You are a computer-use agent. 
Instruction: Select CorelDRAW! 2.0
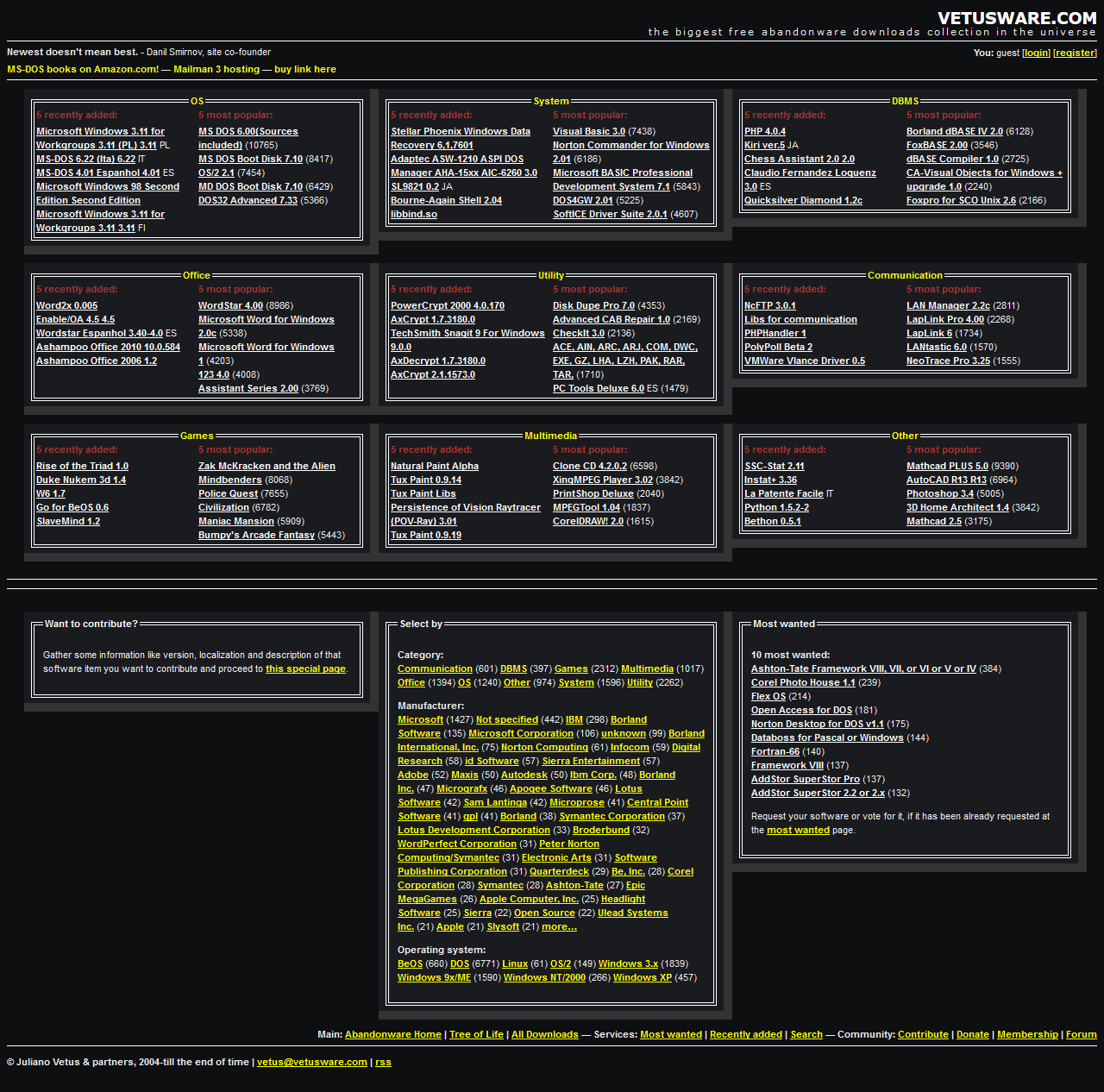pyautogui.click(x=588, y=521)
